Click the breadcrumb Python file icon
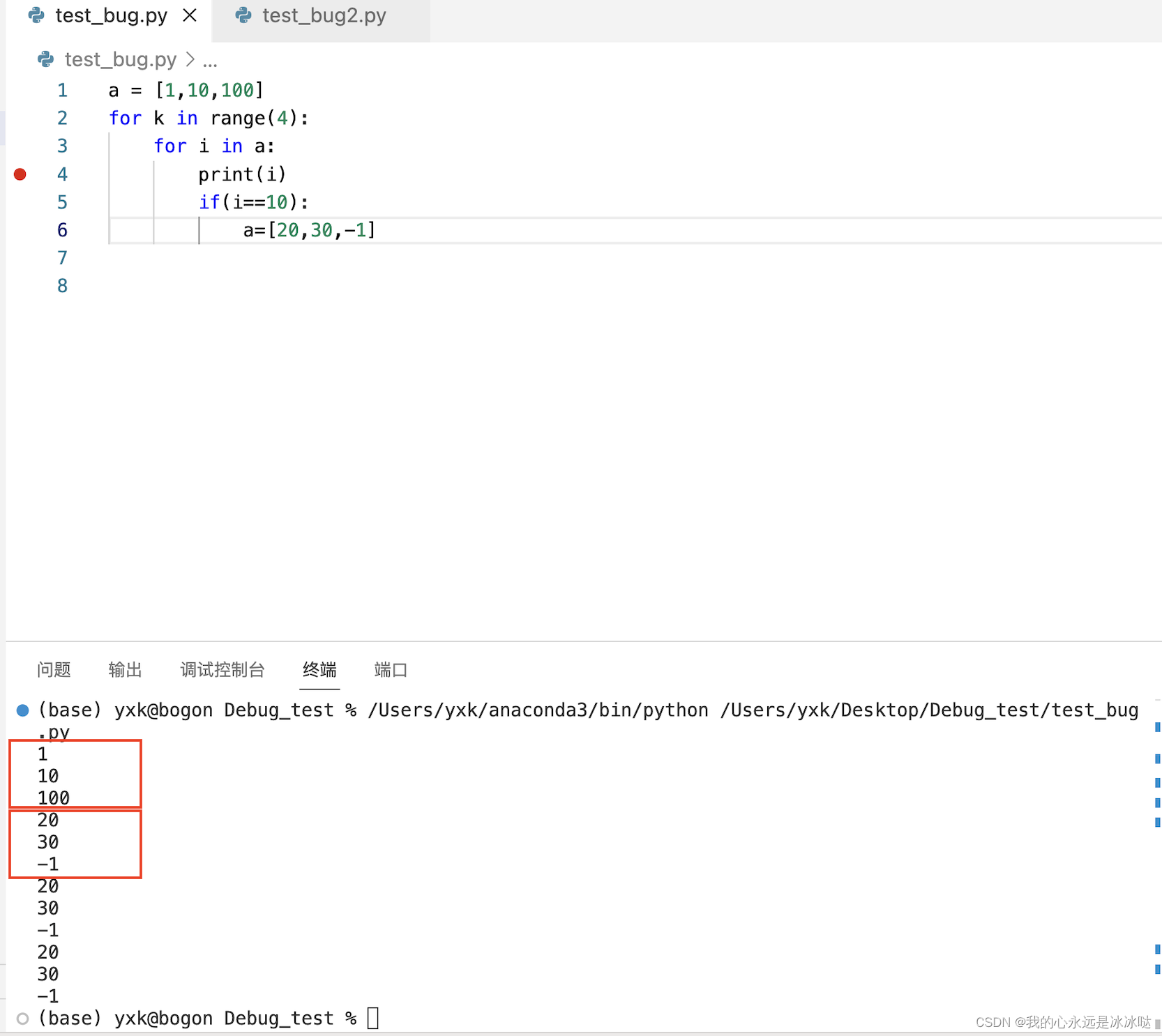The height and width of the screenshot is (1036, 1162). pos(46,60)
